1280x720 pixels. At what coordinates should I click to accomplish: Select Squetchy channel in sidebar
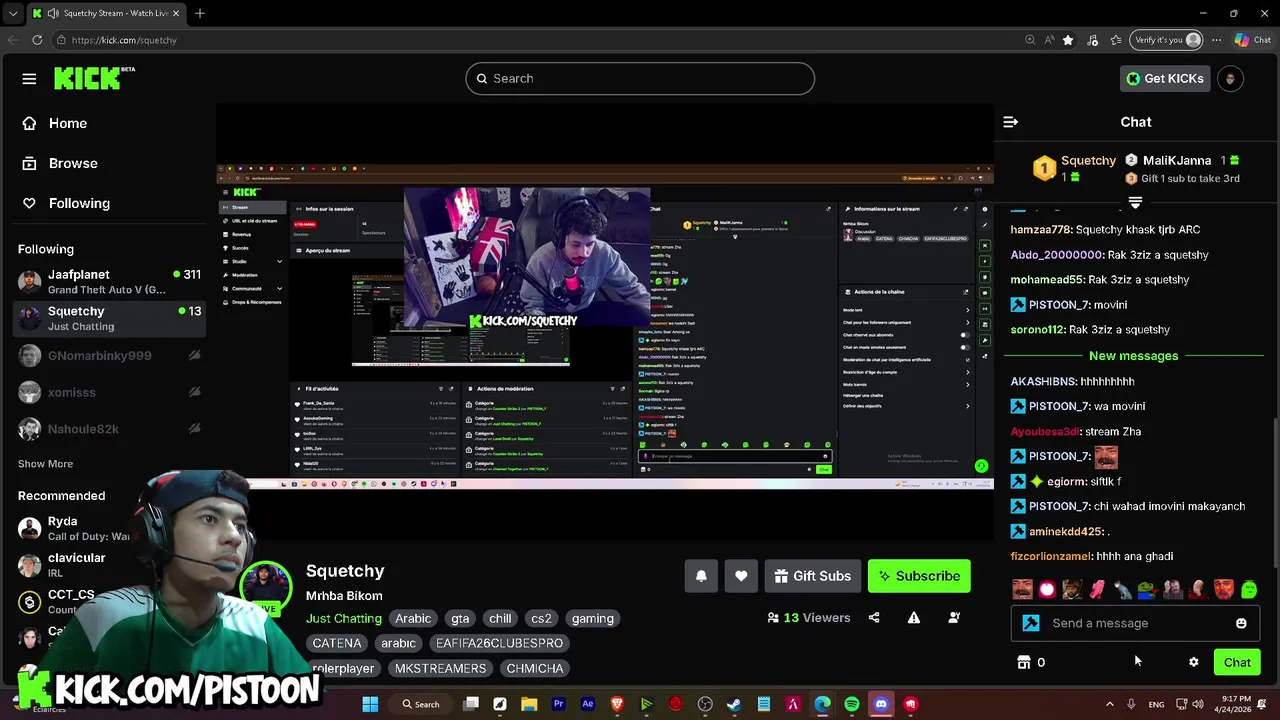(x=108, y=318)
